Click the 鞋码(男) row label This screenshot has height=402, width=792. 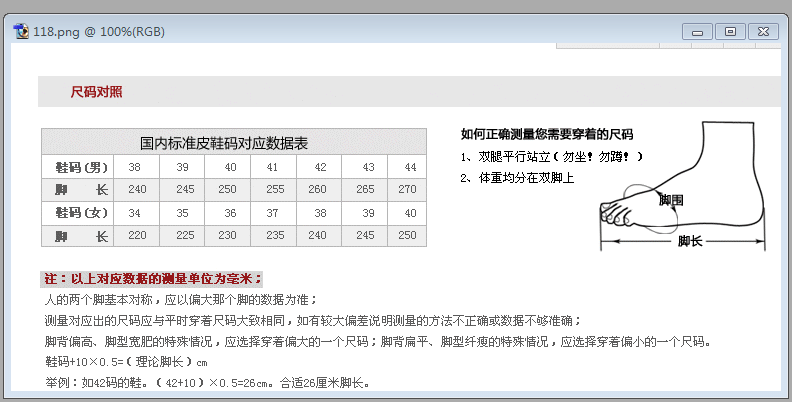81,167
